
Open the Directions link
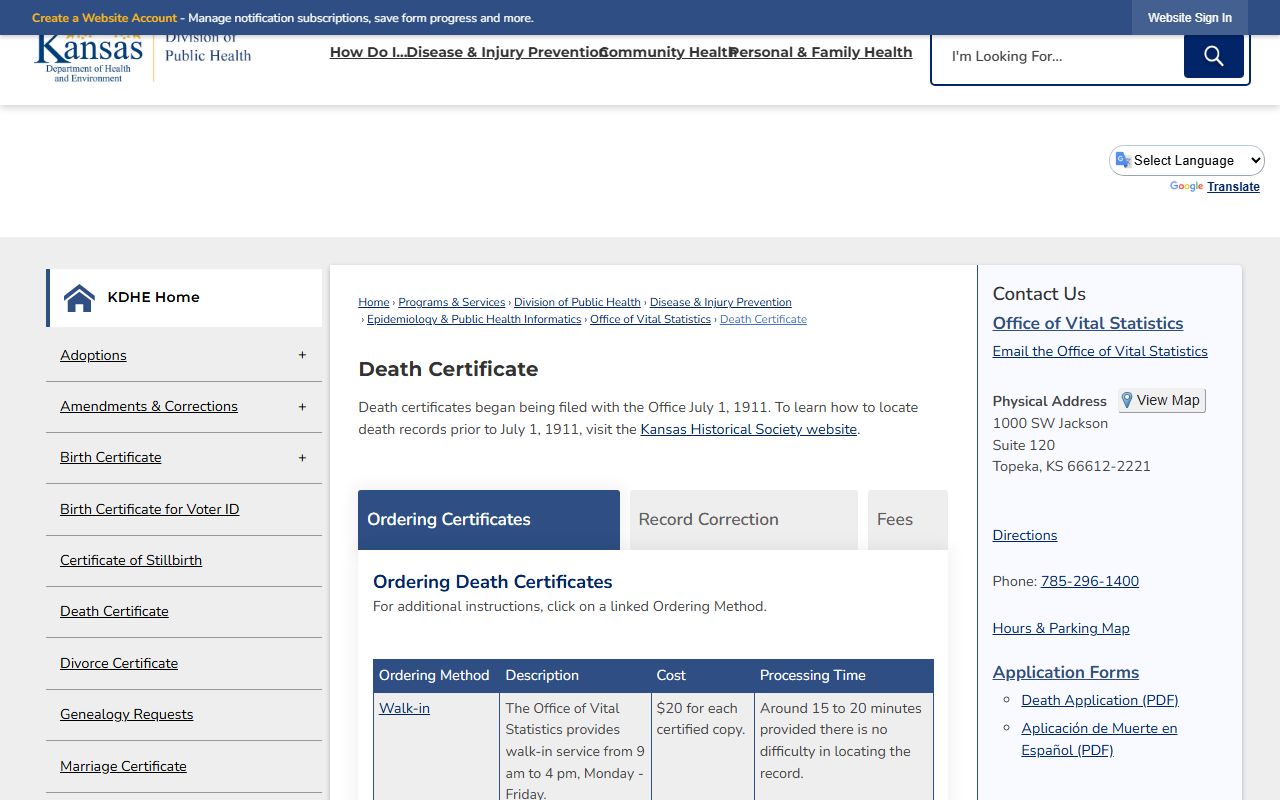tap(1025, 535)
